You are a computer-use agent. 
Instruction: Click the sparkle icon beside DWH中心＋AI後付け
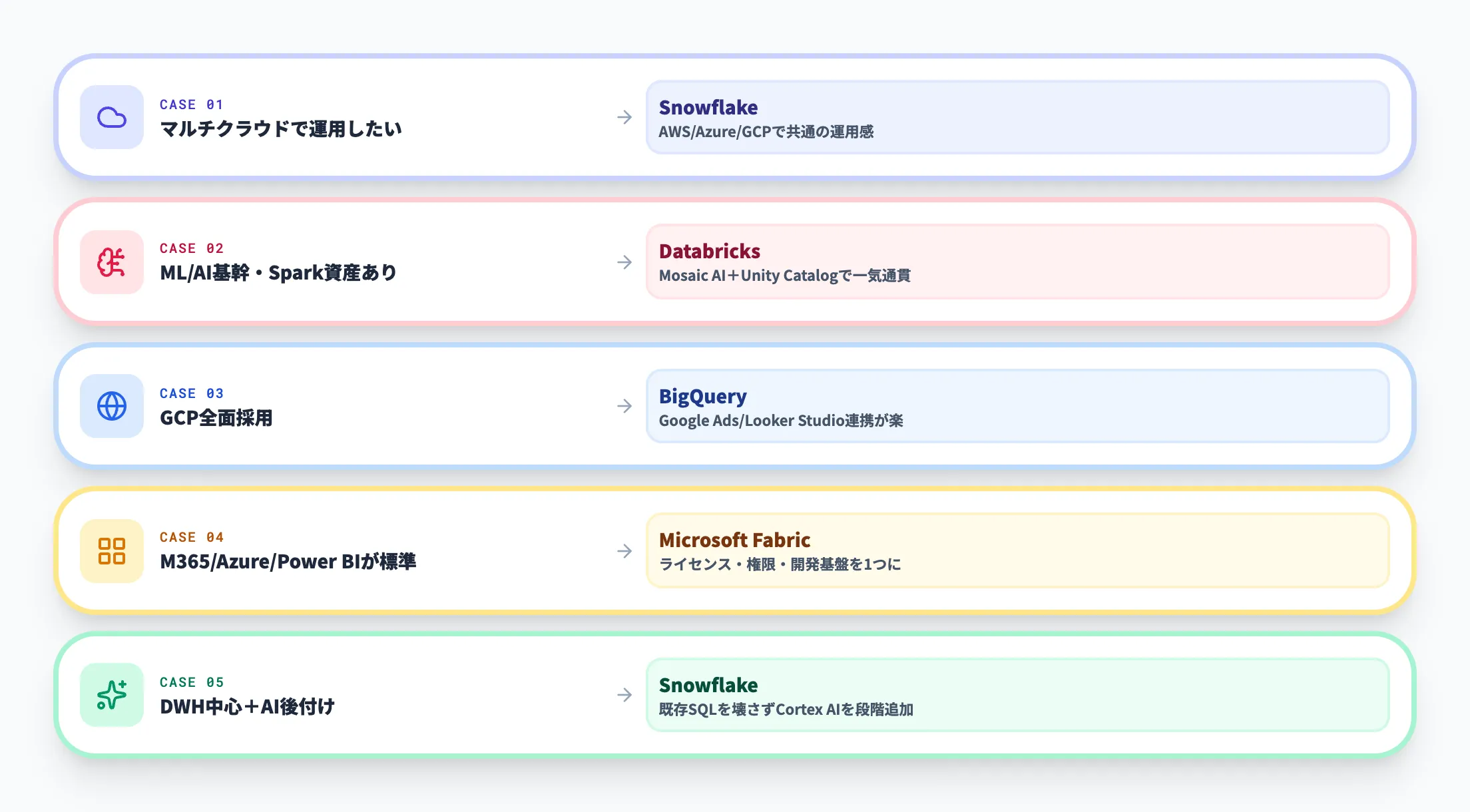point(113,695)
